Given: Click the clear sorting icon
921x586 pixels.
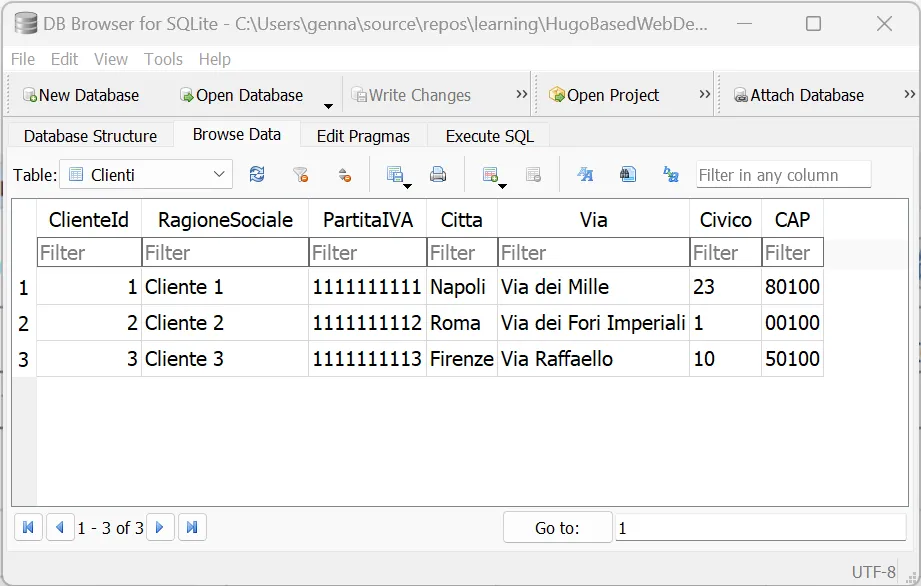Looking at the screenshot, I should click(345, 174).
